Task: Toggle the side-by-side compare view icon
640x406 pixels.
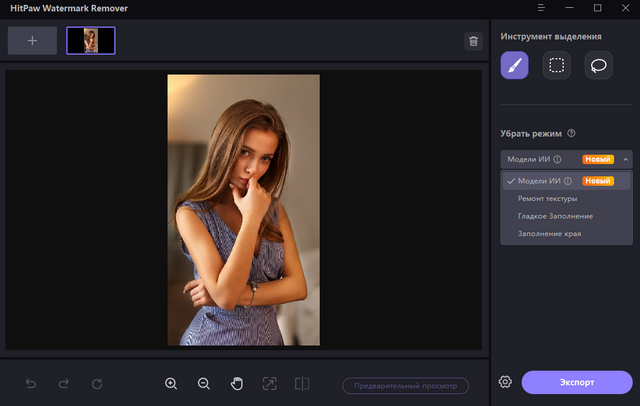Action: (x=302, y=384)
